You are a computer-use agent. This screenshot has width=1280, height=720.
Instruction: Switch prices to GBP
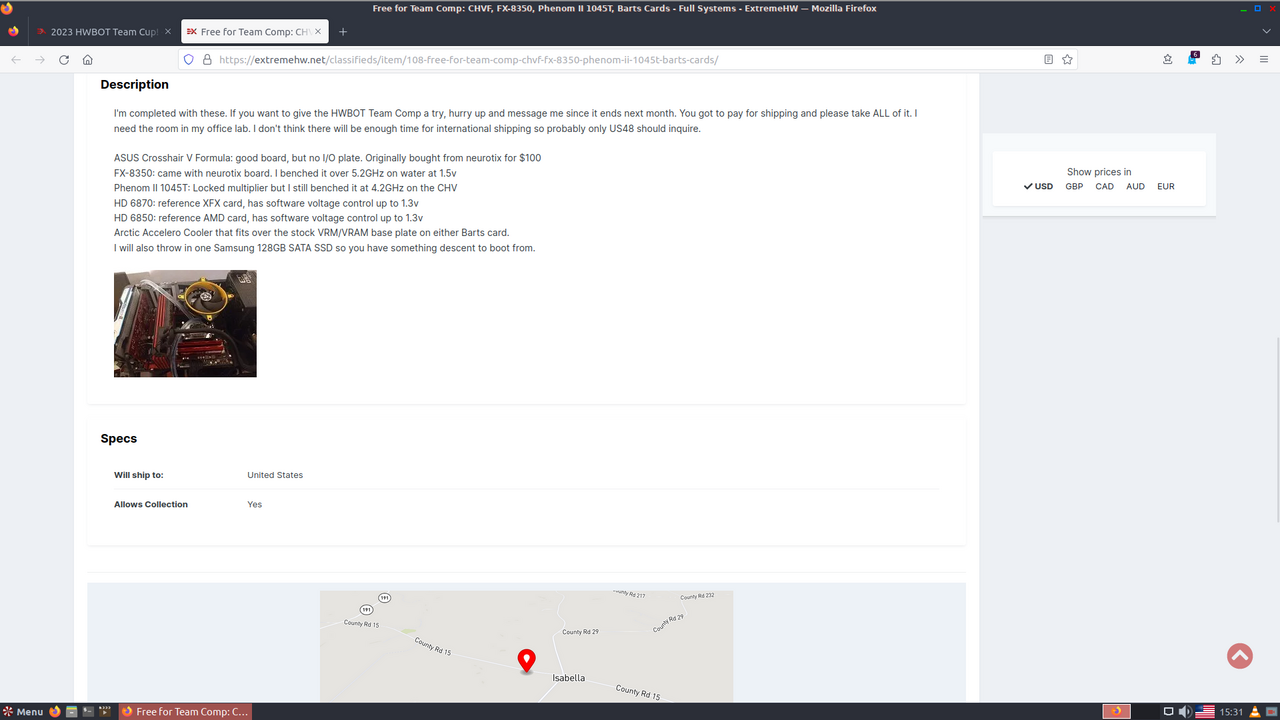(1073, 186)
